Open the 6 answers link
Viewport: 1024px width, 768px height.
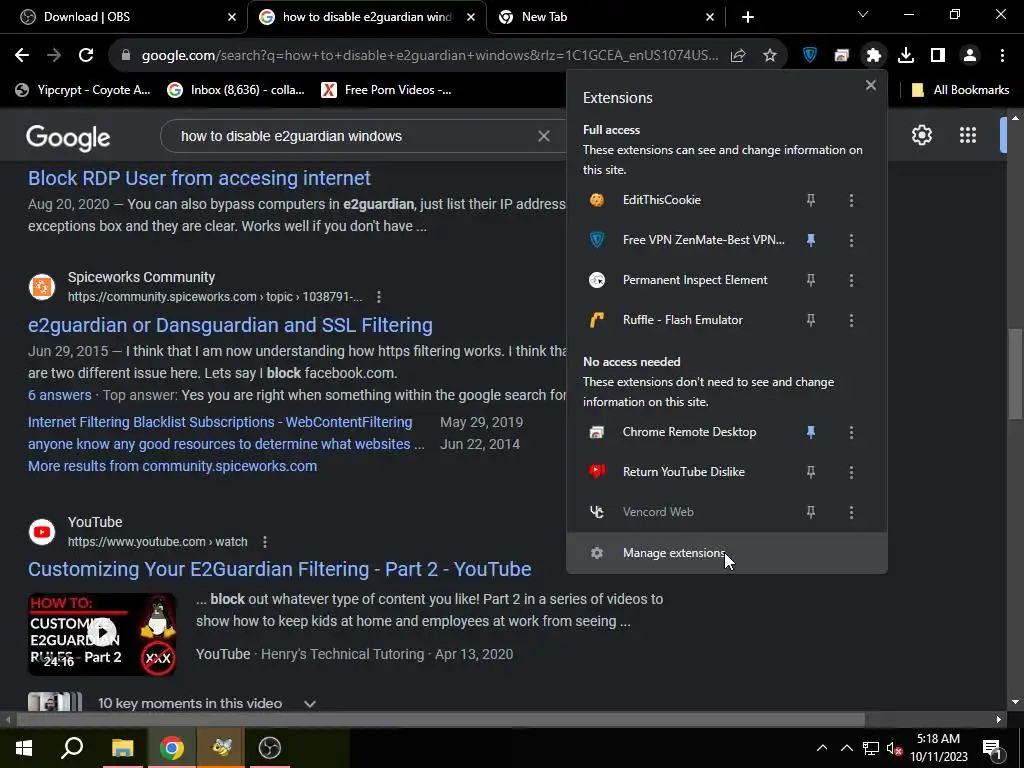click(x=59, y=395)
